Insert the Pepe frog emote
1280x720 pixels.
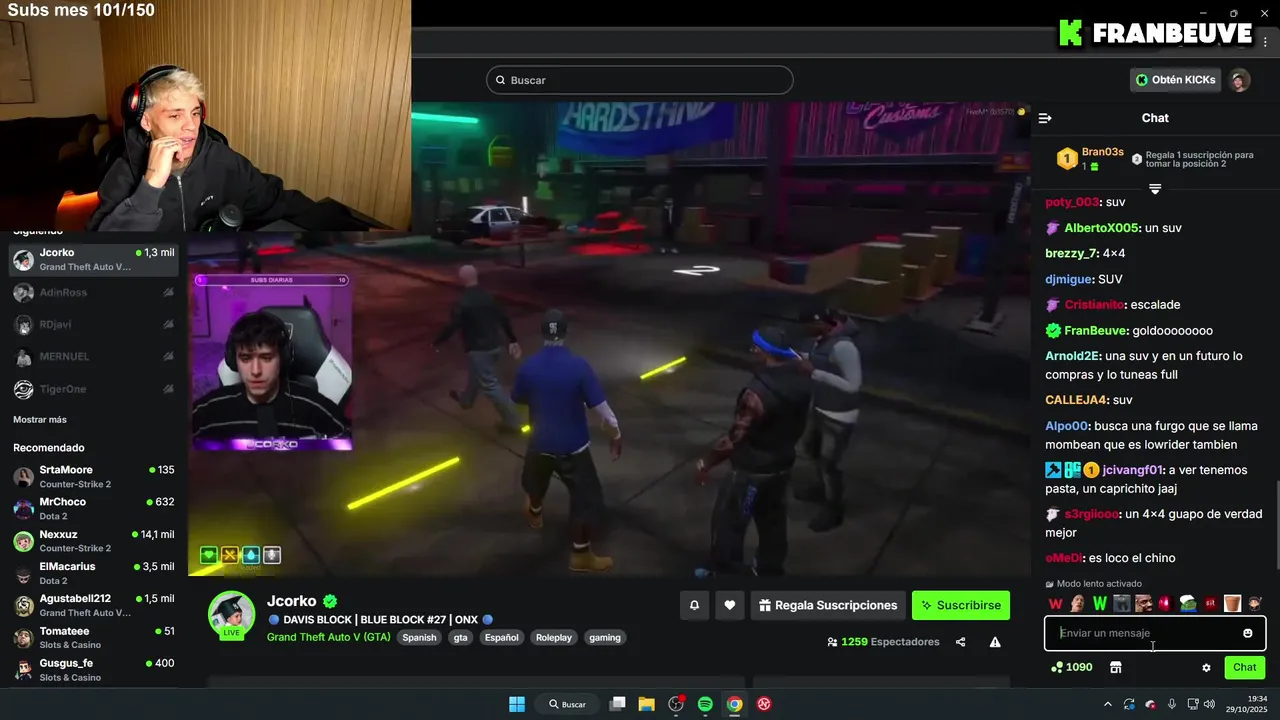coord(1188,603)
